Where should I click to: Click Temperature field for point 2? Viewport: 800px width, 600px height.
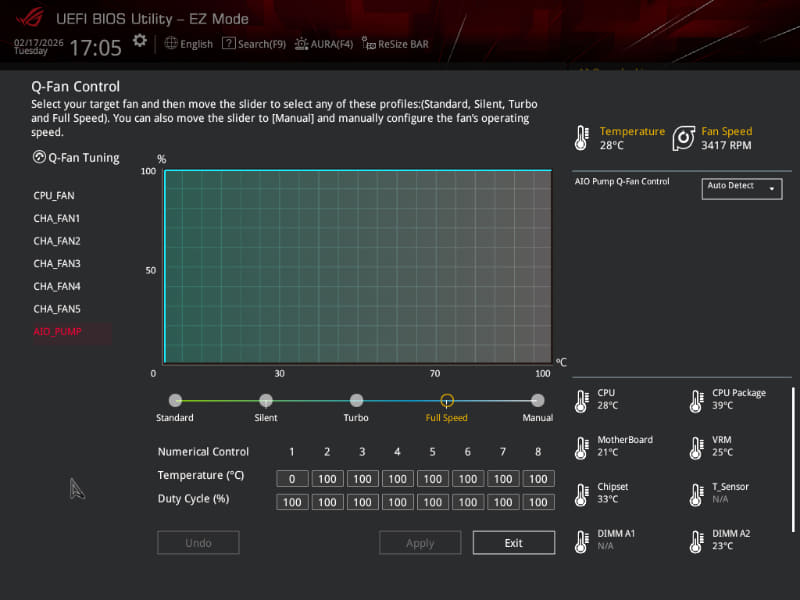tap(327, 479)
